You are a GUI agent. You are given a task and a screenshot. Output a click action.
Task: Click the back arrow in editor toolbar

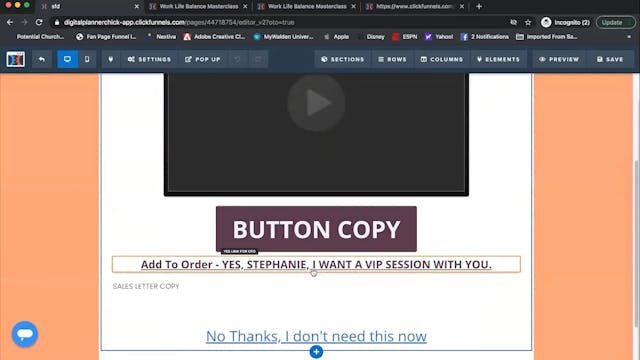[42, 59]
